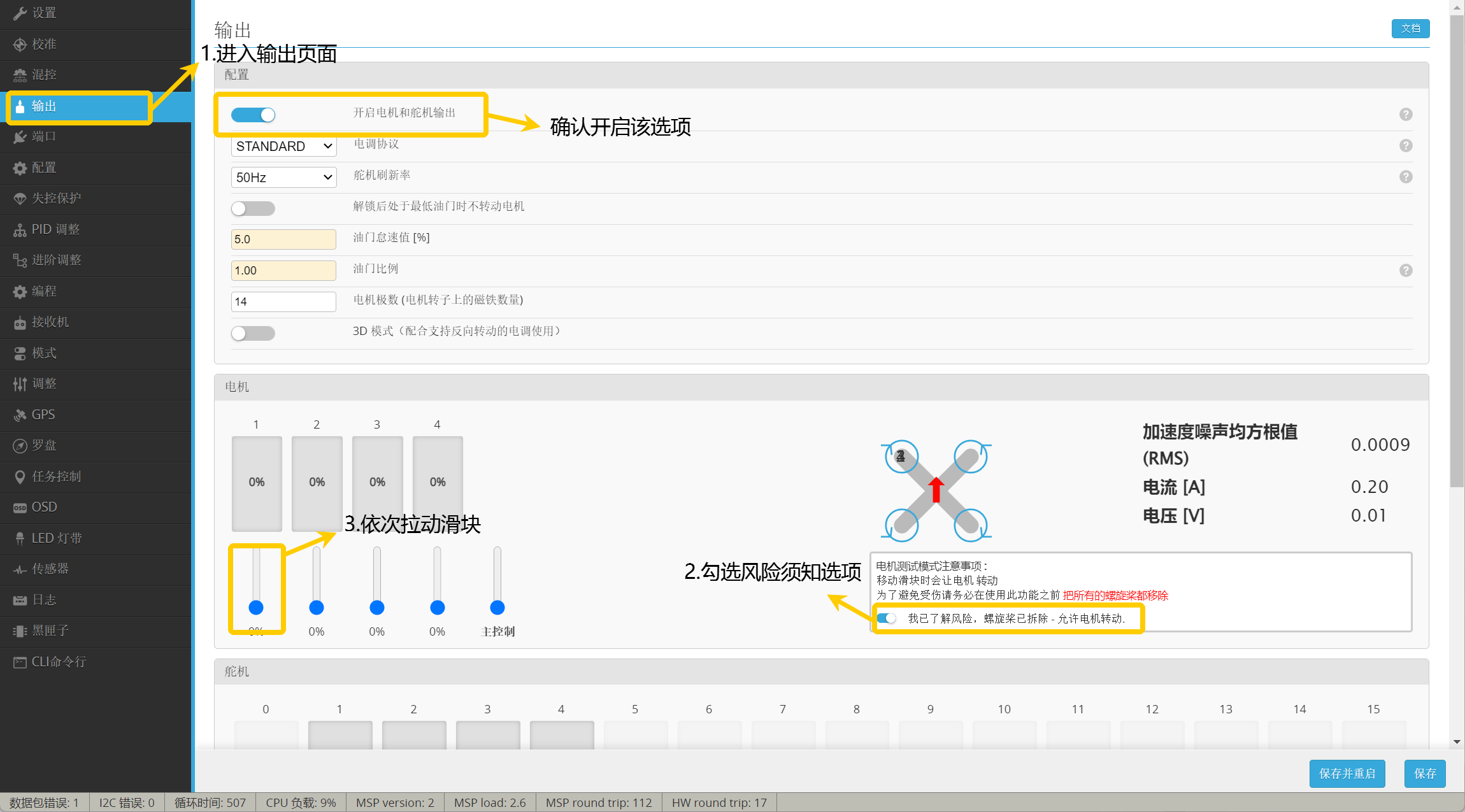Click the 任务控制 map pin icon

(20, 477)
